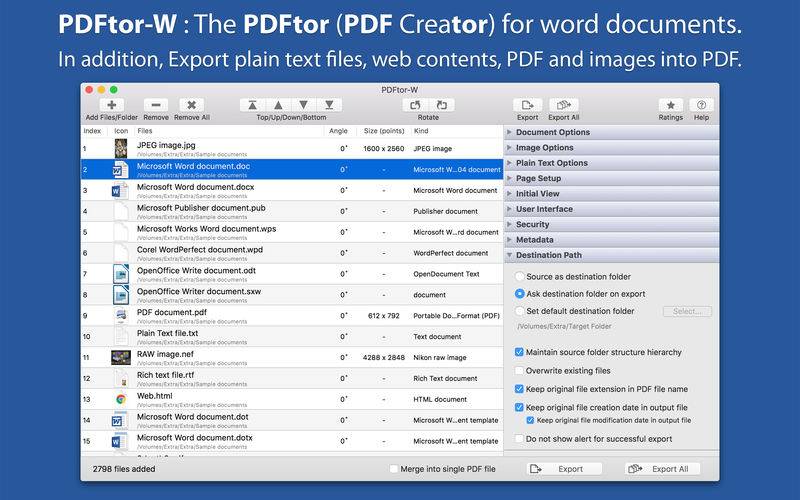Select Ask destination folder on export radio

[519, 294]
